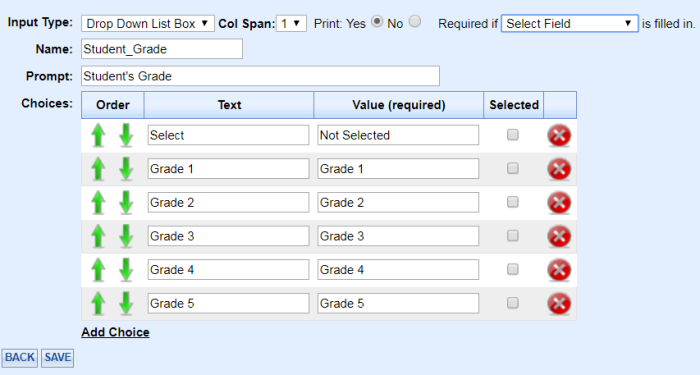This screenshot has height=375, width=700.
Task: Go back using the BACK button
Action: pos(20,358)
